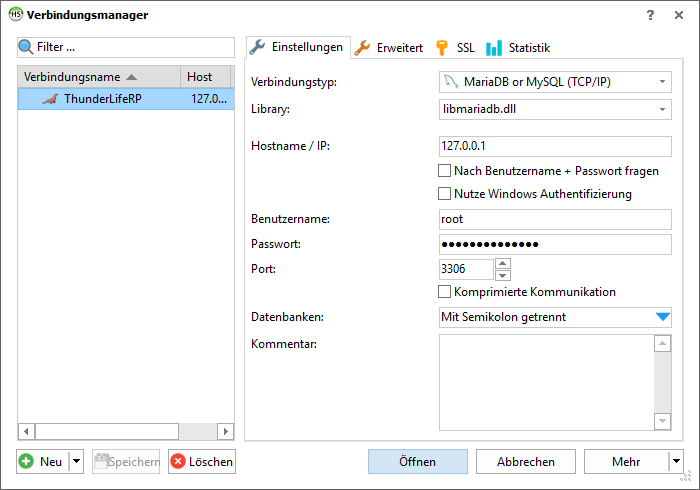Increase the port number with up arrow
This screenshot has width=700, height=490.
[x=503, y=264]
